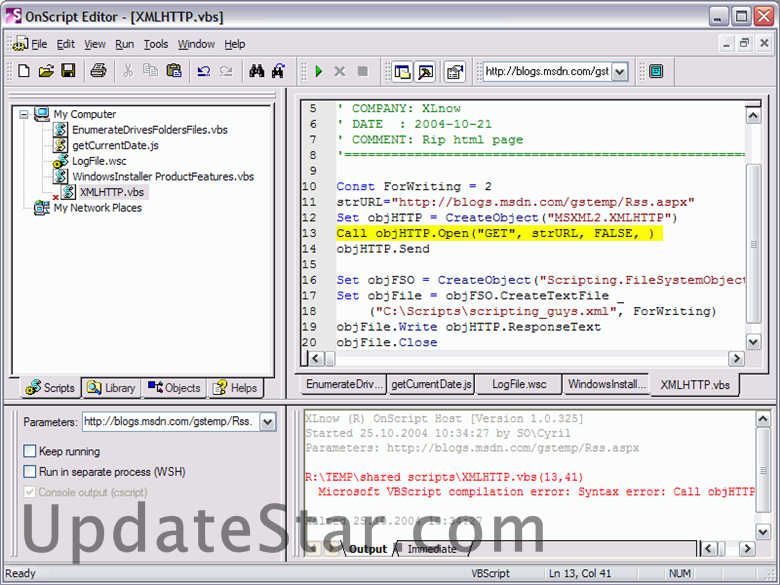Click the My Computer tree icon
Image resolution: width=780 pixels, height=585 pixels.
[x=42, y=114]
